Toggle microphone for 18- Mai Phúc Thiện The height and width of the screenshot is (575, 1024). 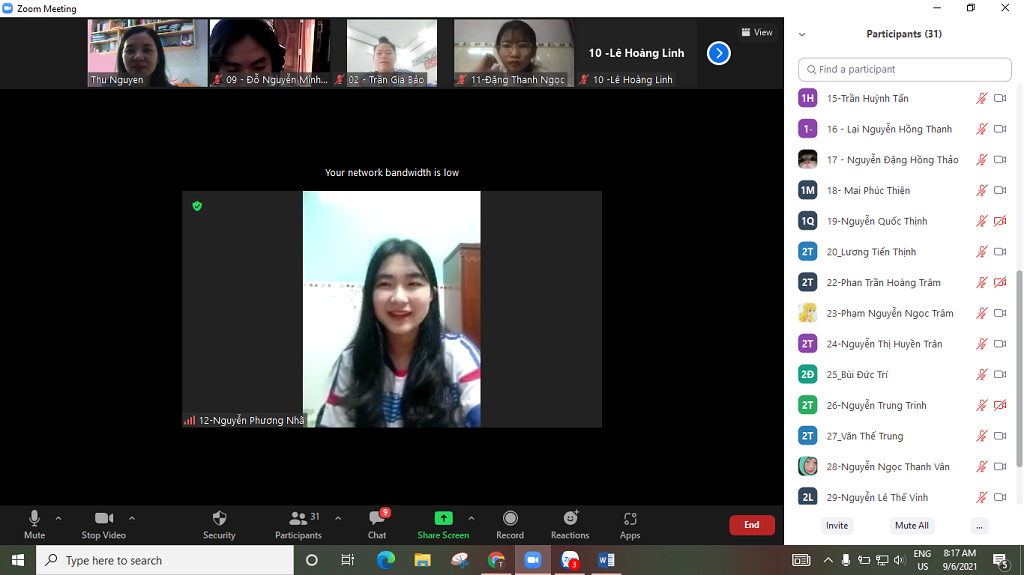pos(982,190)
